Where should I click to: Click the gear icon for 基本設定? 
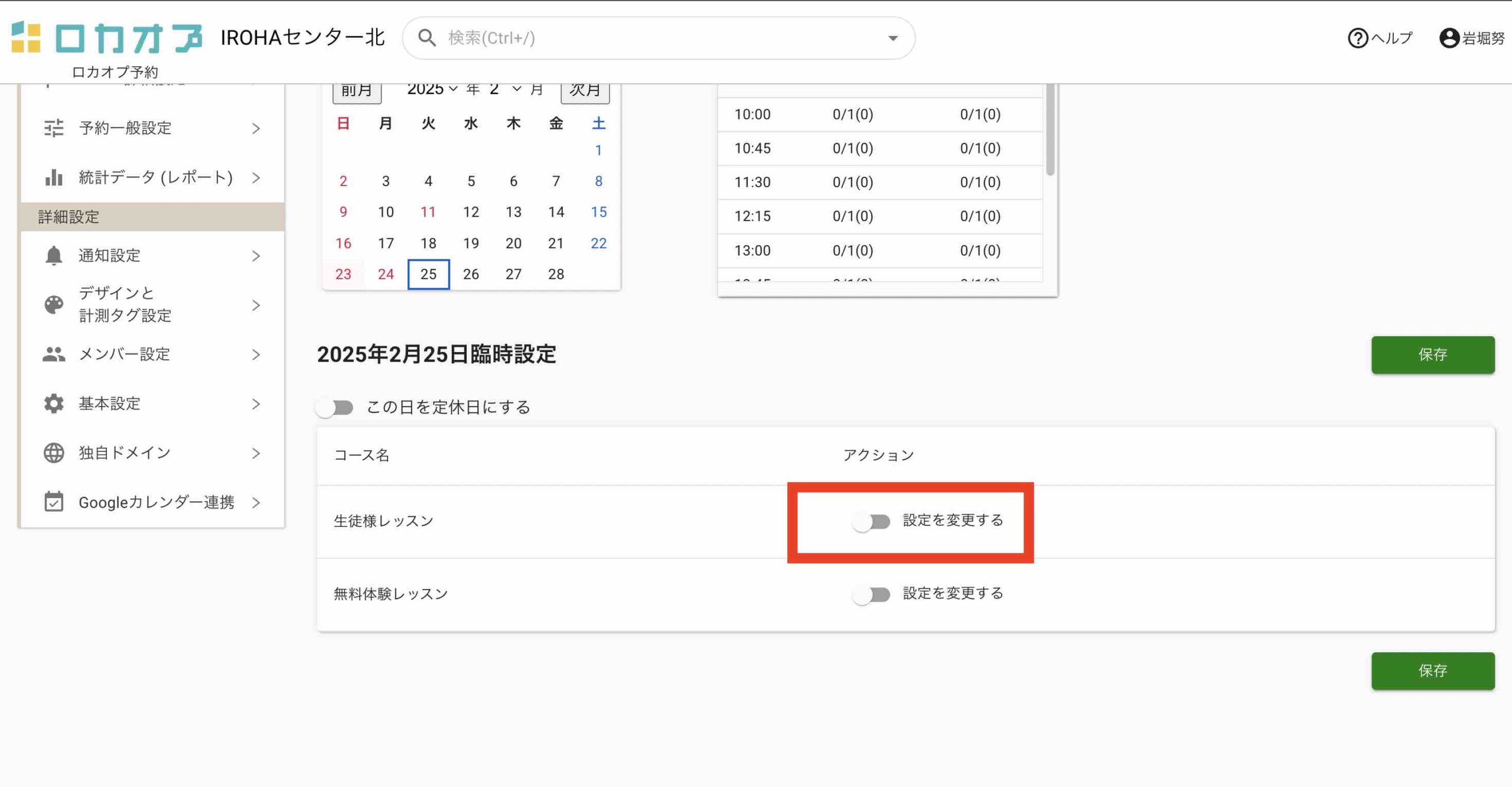point(54,404)
